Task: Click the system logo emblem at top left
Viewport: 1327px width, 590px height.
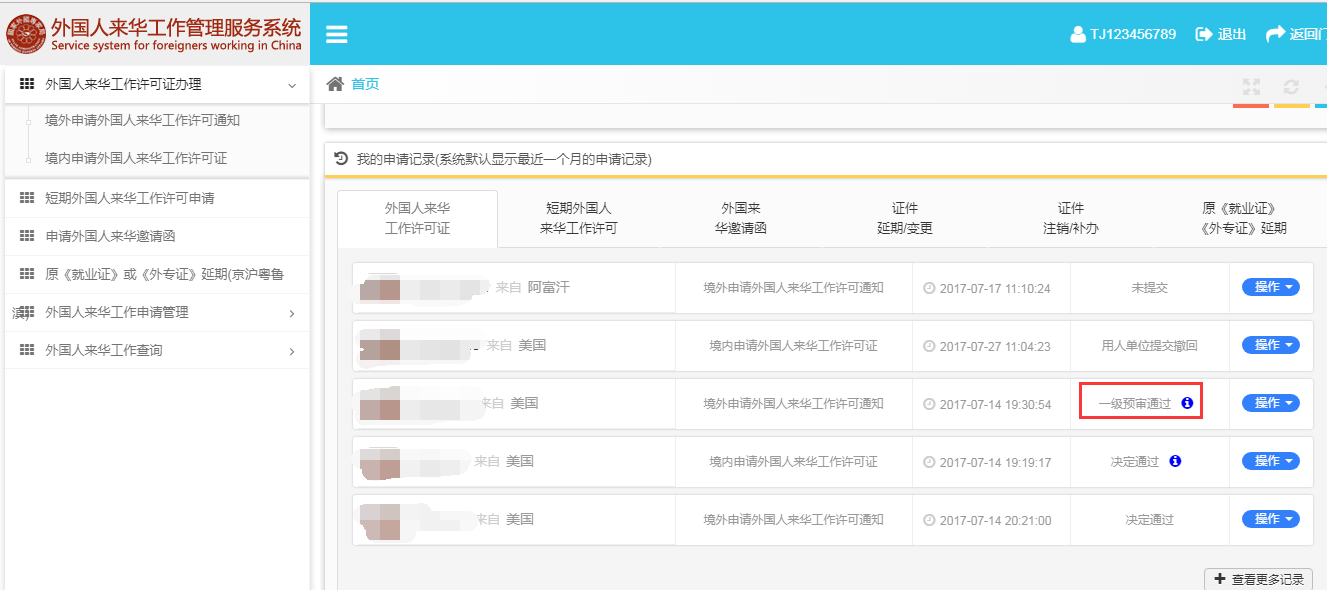Action: coord(25,33)
